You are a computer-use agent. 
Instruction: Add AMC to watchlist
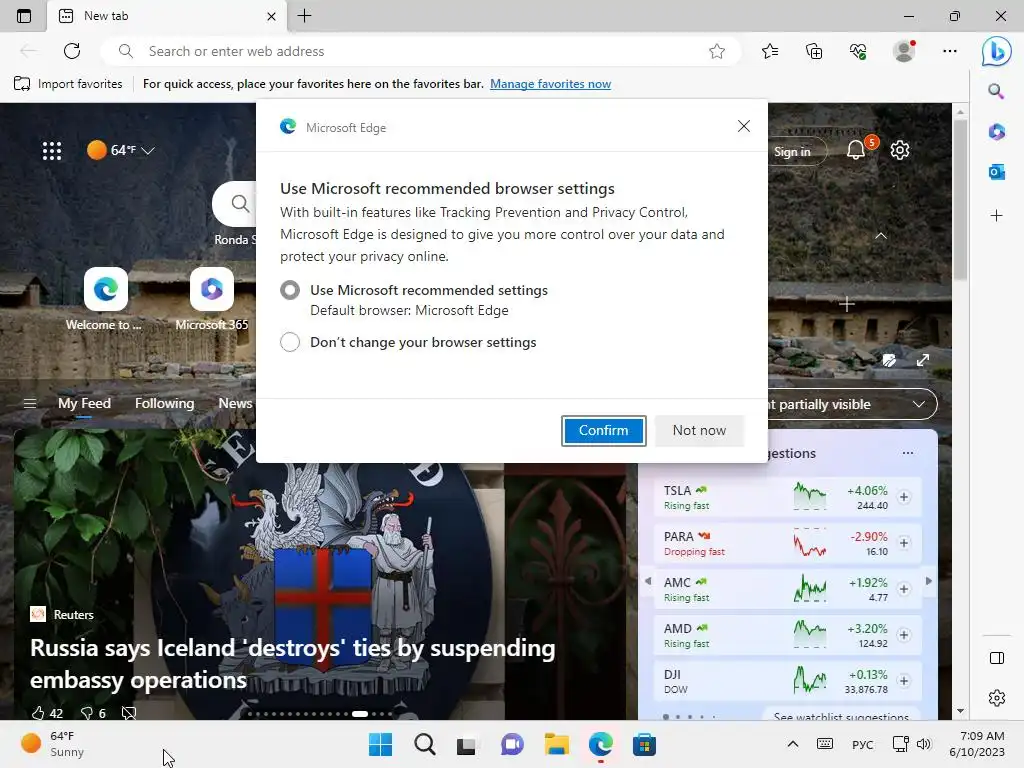pyautogui.click(x=904, y=589)
